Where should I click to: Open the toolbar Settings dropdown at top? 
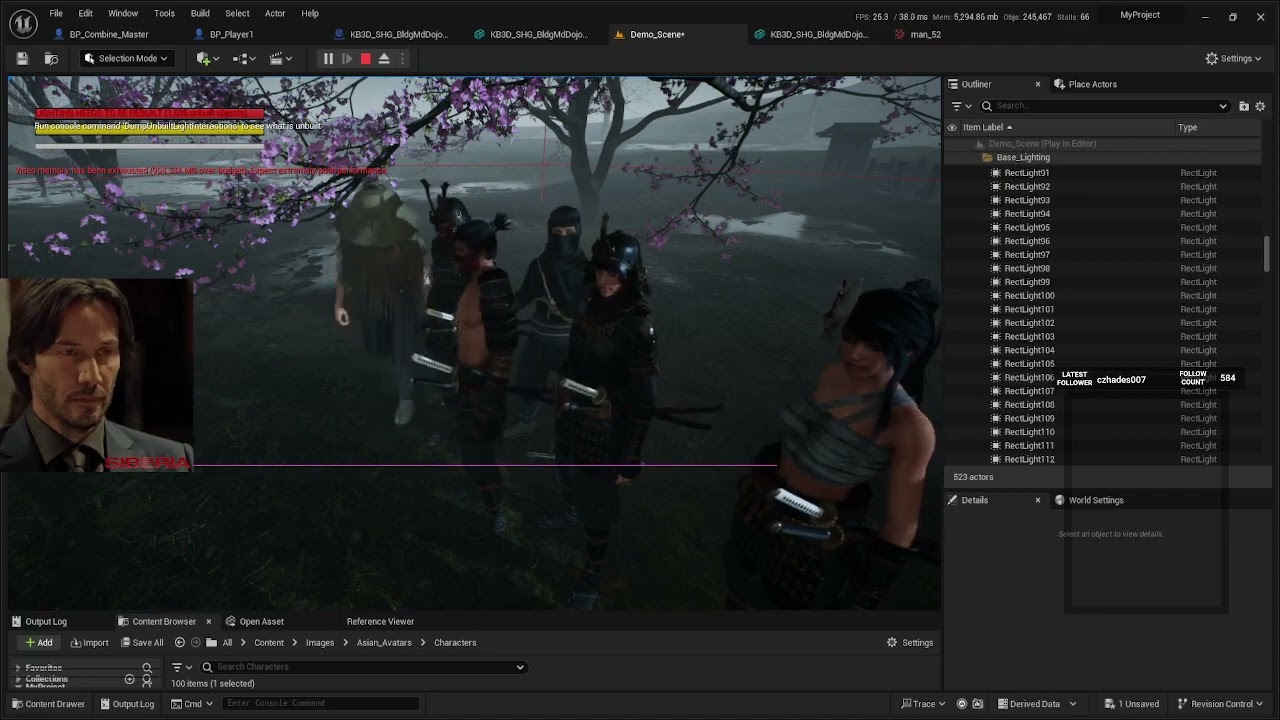pyautogui.click(x=1235, y=58)
